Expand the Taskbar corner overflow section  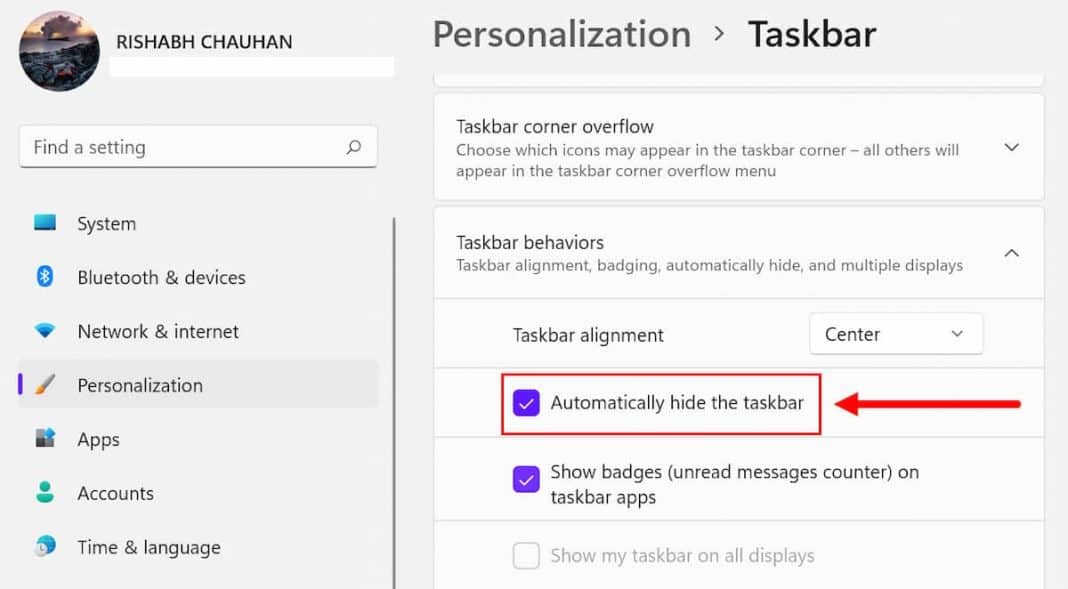[1011, 146]
